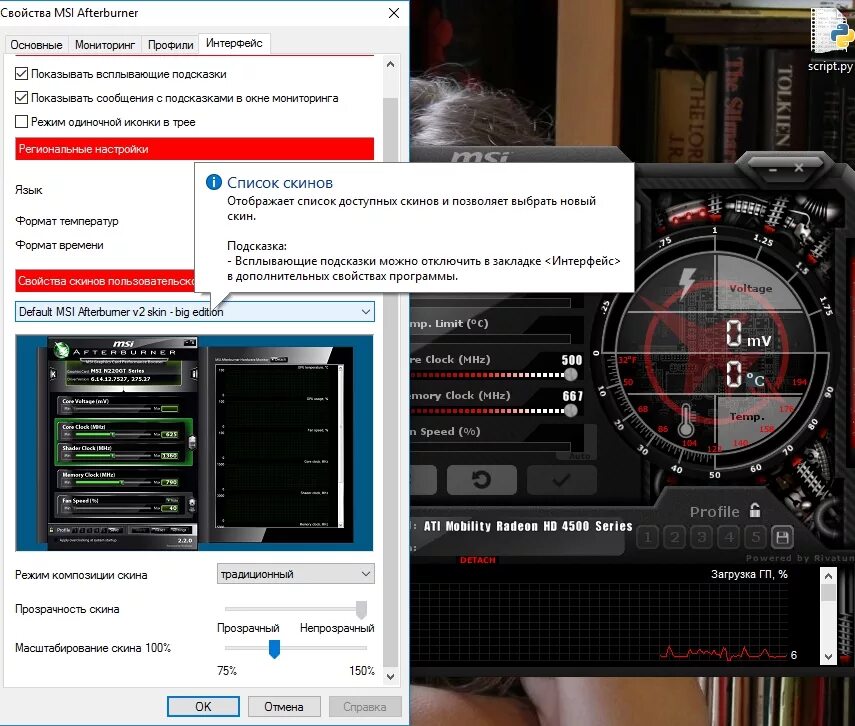Open the skin list dropdown

pyautogui.click(x=195, y=312)
